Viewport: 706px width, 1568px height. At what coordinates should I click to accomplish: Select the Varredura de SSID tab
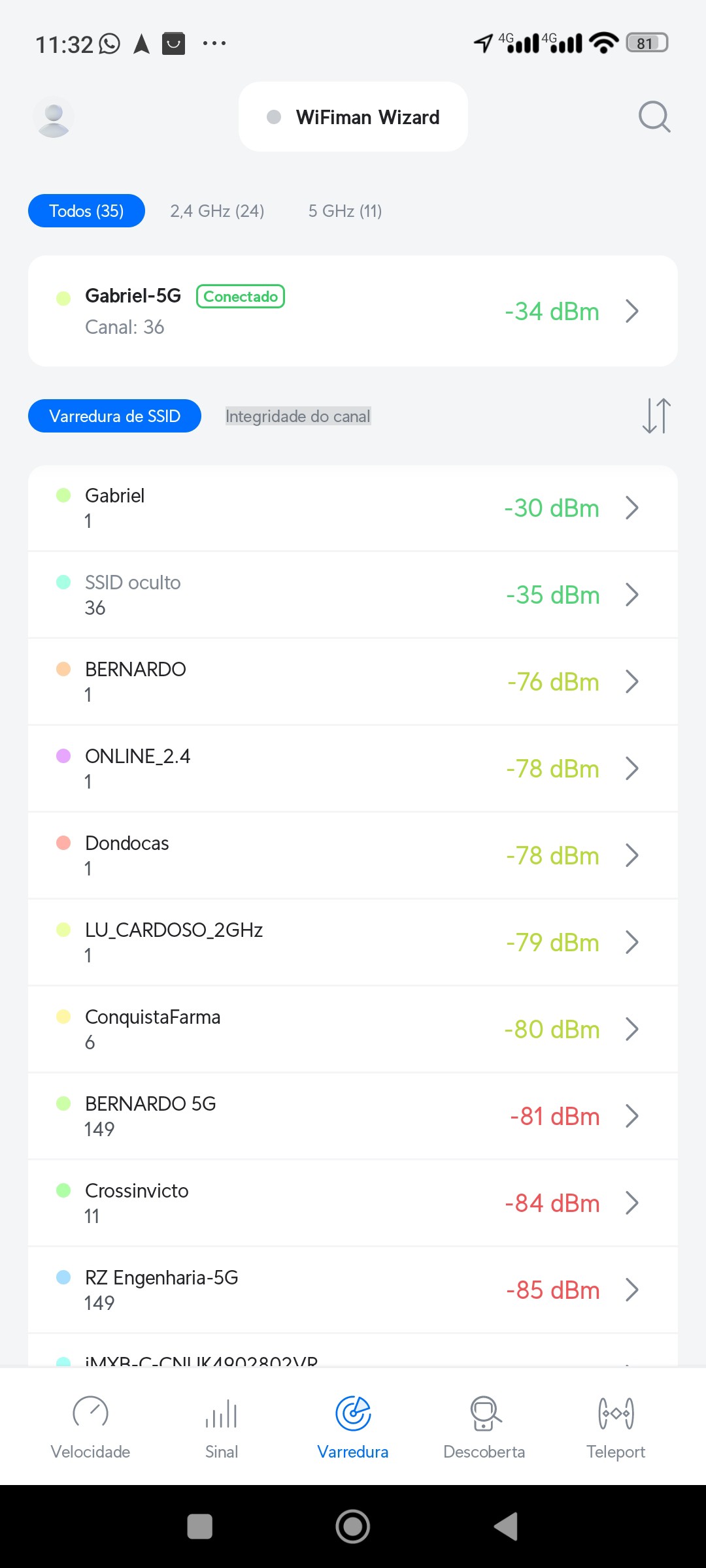(114, 416)
